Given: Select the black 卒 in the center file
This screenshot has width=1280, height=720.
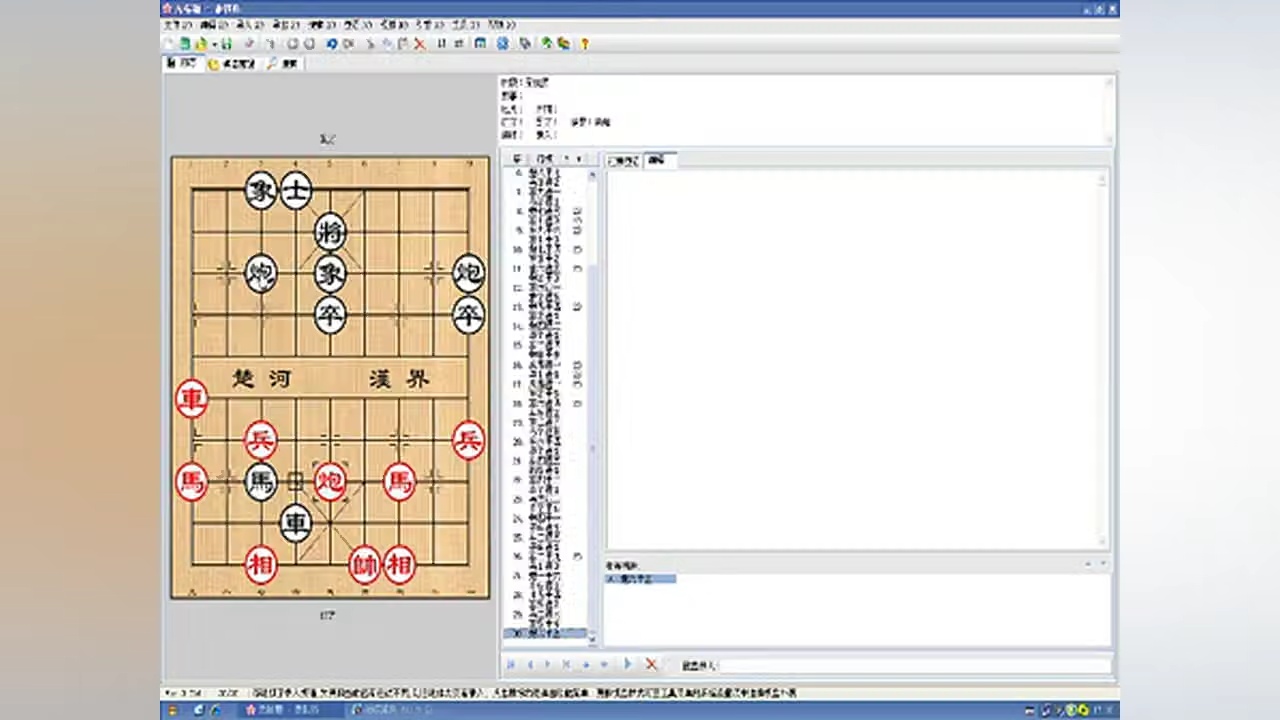Looking at the screenshot, I should (330, 315).
